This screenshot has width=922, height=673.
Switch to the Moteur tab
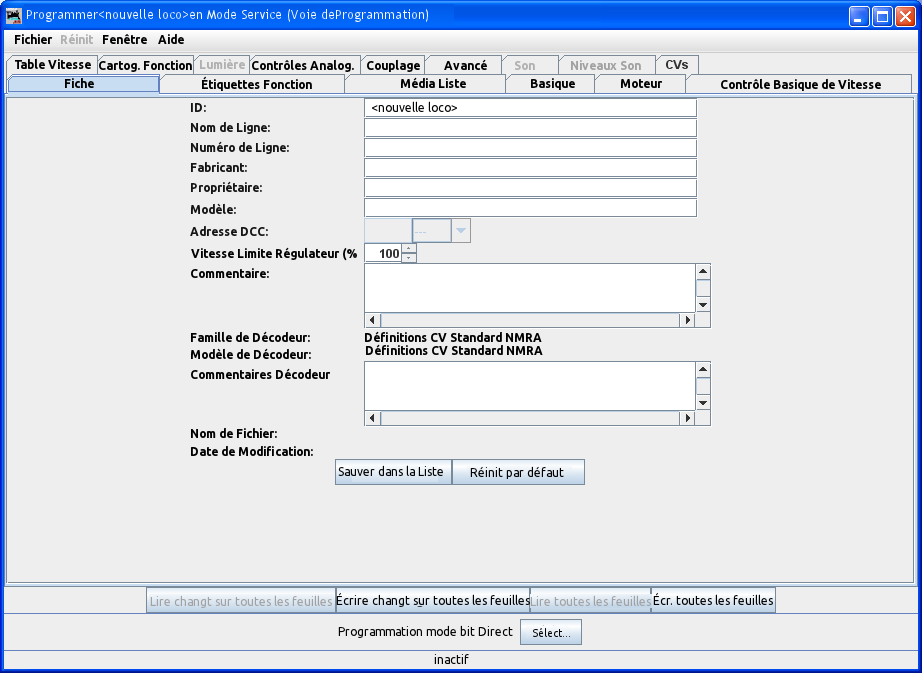click(640, 84)
